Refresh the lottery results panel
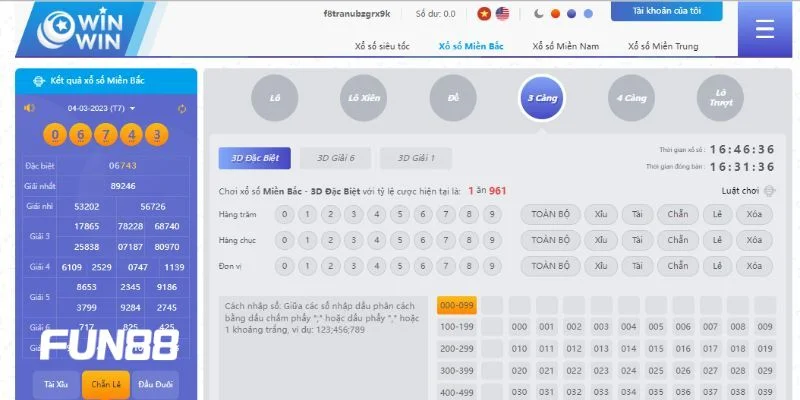The image size is (800, 400). click(182, 108)
